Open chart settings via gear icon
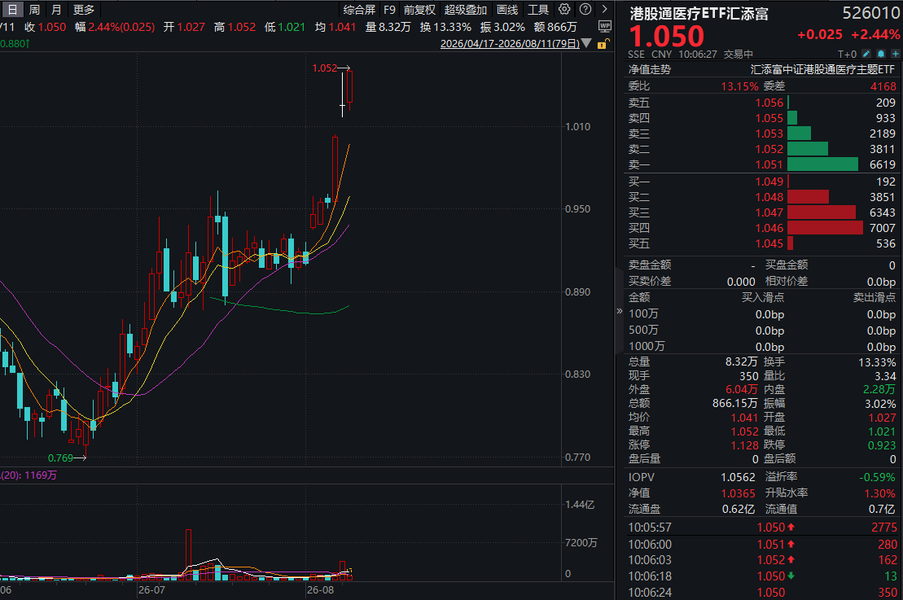Viewport: 903px width, 600px height. [564, 9]
